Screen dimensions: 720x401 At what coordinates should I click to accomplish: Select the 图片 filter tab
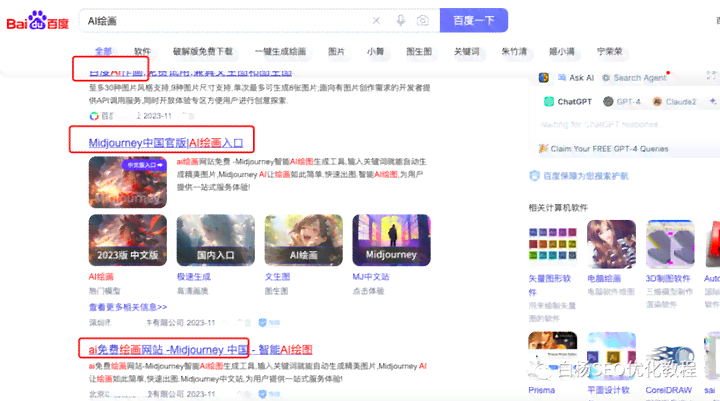point(336,51)
